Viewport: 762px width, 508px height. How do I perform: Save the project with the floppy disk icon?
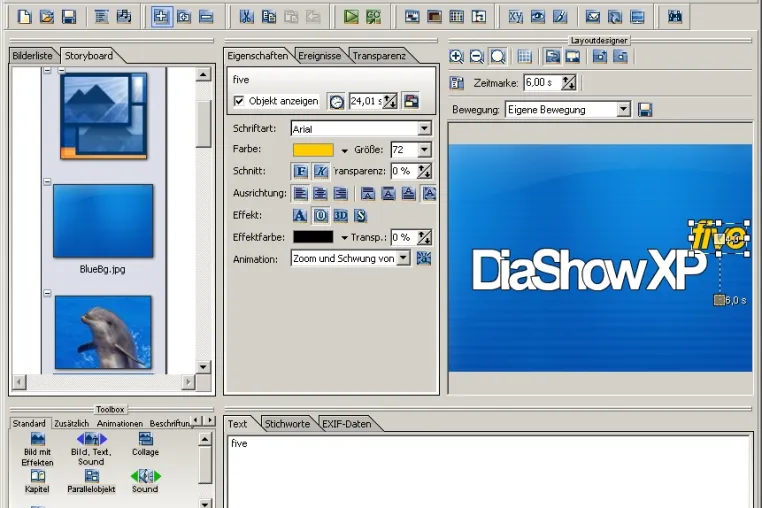(69, 17)
